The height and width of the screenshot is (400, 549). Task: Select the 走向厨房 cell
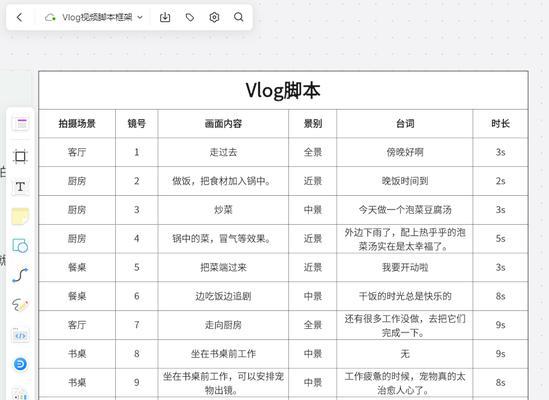pyautogui.click(x=223, y=325)
